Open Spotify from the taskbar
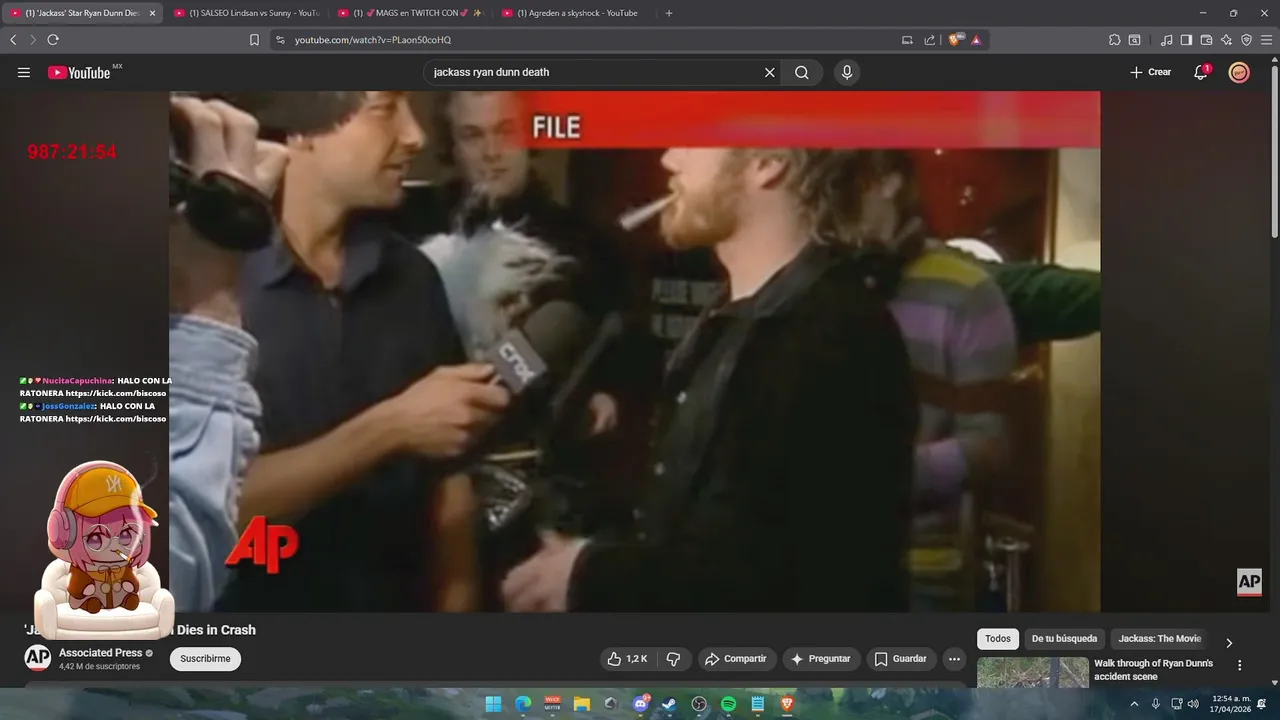 tap(729, 704)
